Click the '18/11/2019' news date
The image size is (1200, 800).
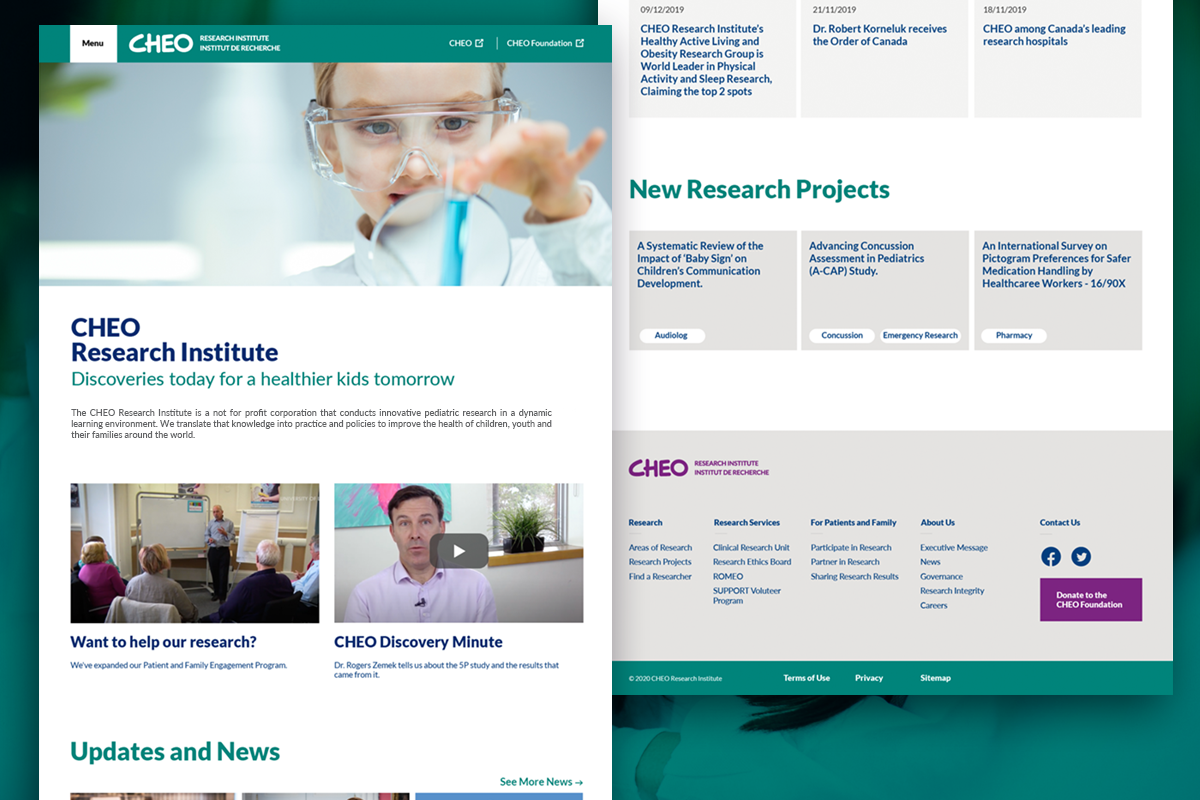point(1005,10)
